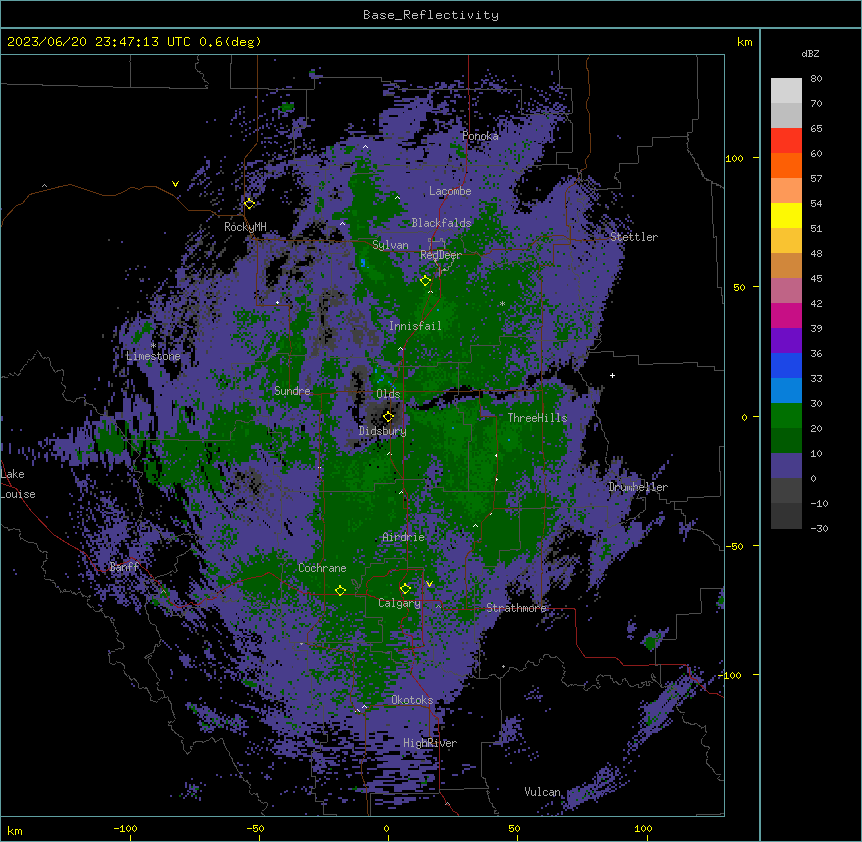This screenshot has height=842, width=862.
Task: Click the 80 dBZ legend value
Action: (816, 79)
